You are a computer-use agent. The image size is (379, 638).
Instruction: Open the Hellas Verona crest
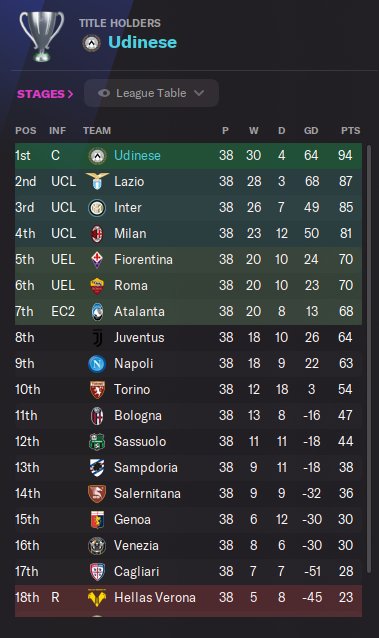(97, 598)
